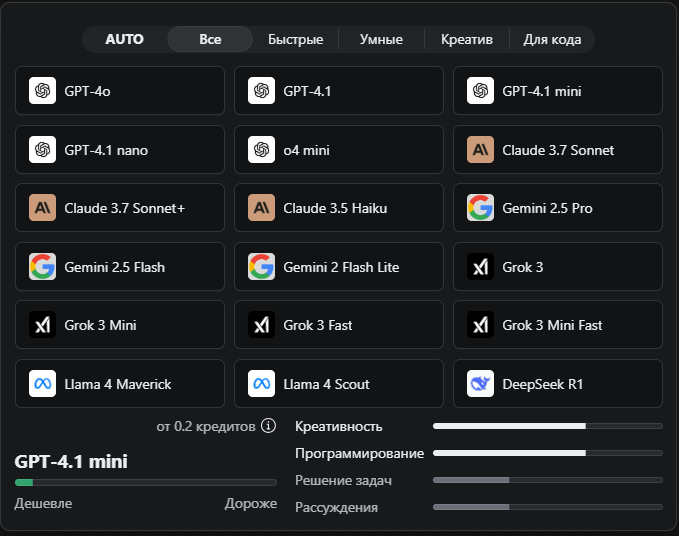
Task: Click the xAI icon next to Grok 3
Action: coord(480,267)
